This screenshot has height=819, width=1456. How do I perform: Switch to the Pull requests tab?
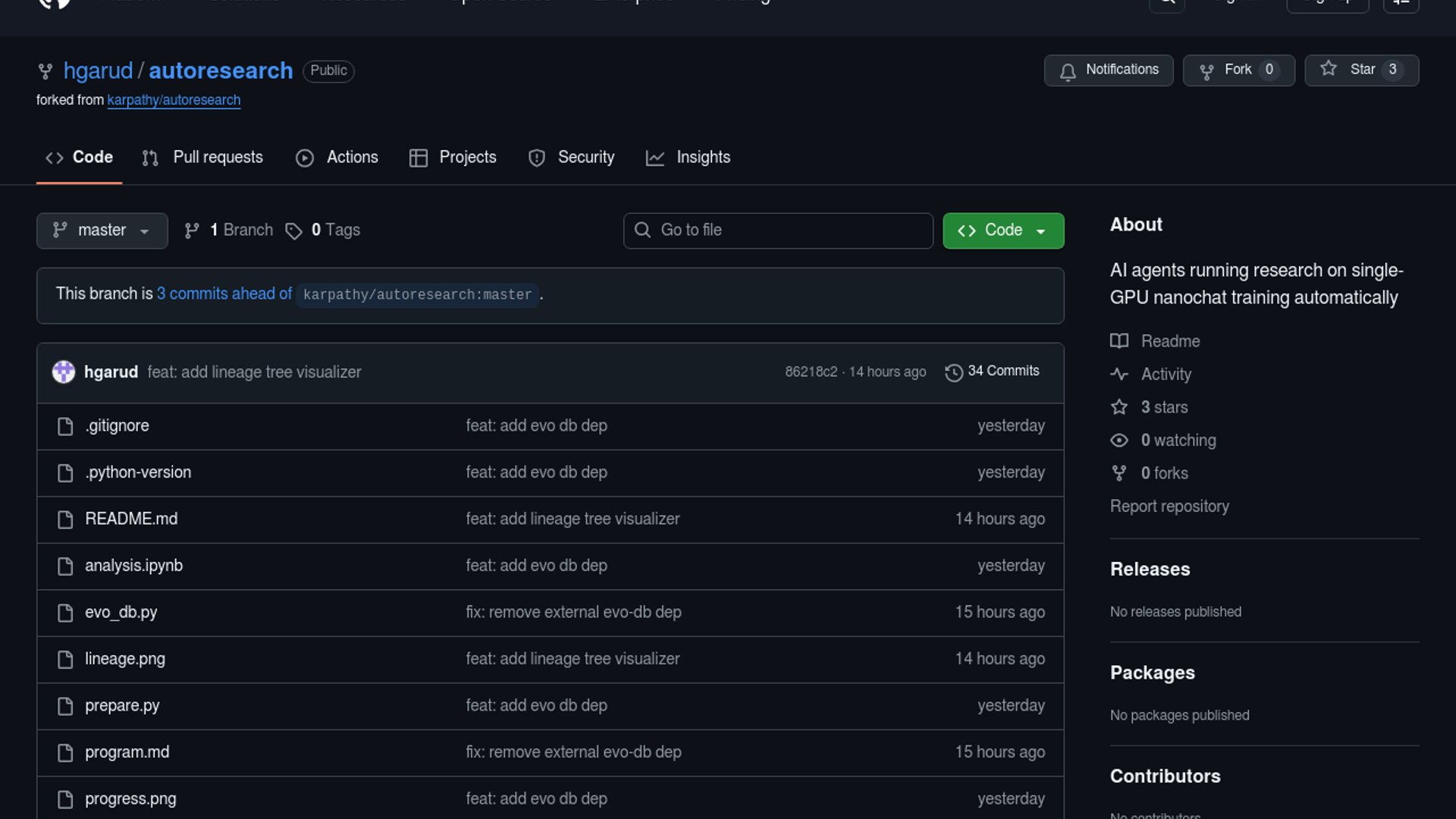pos(202,158)
